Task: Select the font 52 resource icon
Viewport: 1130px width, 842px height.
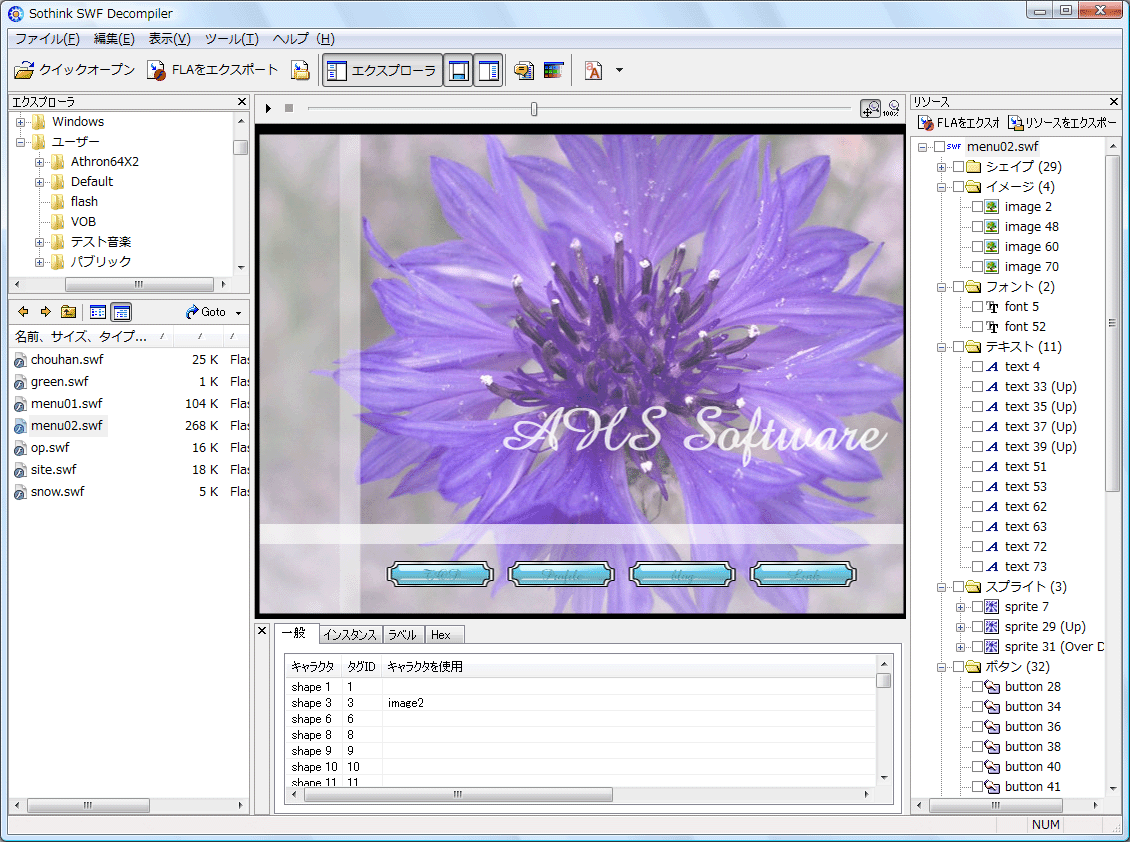Action: pos(992,327)
